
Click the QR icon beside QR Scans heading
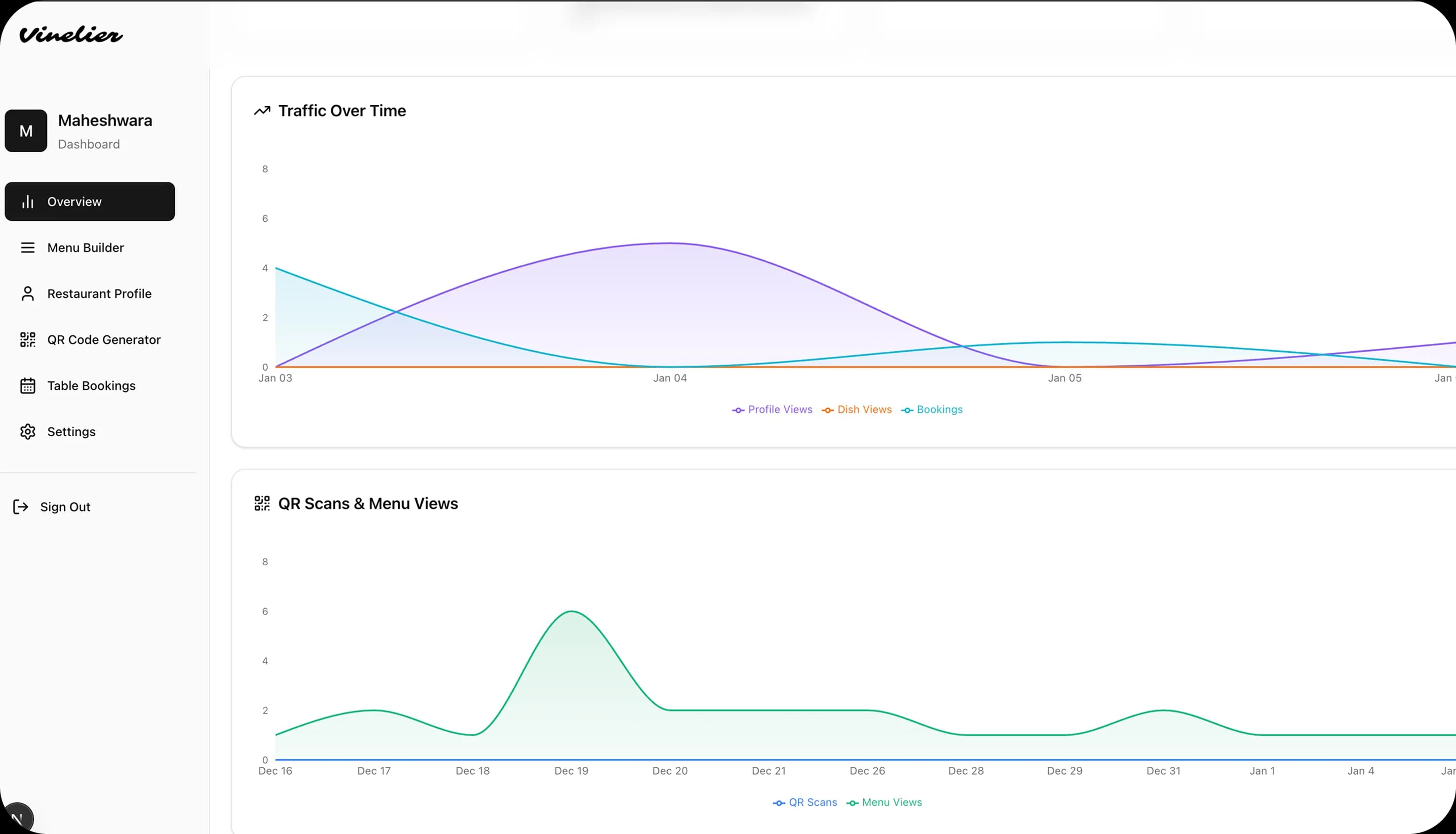click(262, 503)
